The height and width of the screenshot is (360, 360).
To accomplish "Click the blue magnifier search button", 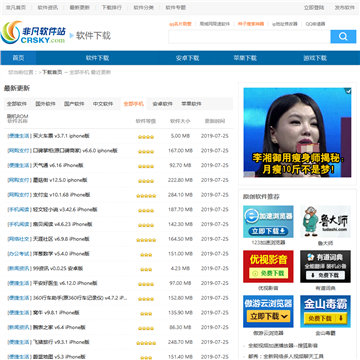I will click(343, 37).
